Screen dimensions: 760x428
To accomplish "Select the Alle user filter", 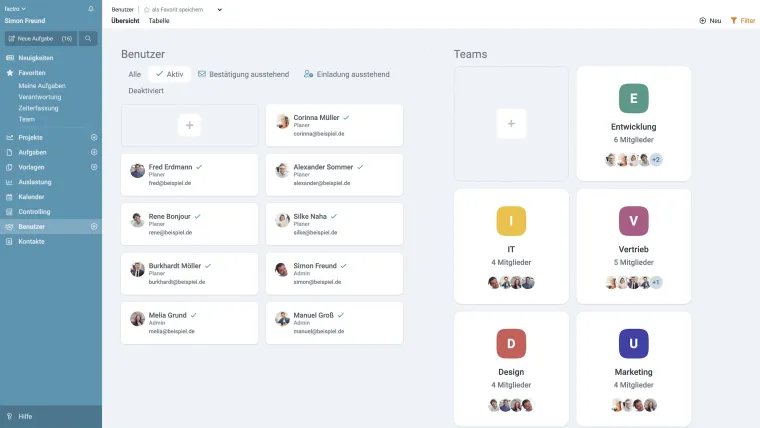I will [135, 74].
